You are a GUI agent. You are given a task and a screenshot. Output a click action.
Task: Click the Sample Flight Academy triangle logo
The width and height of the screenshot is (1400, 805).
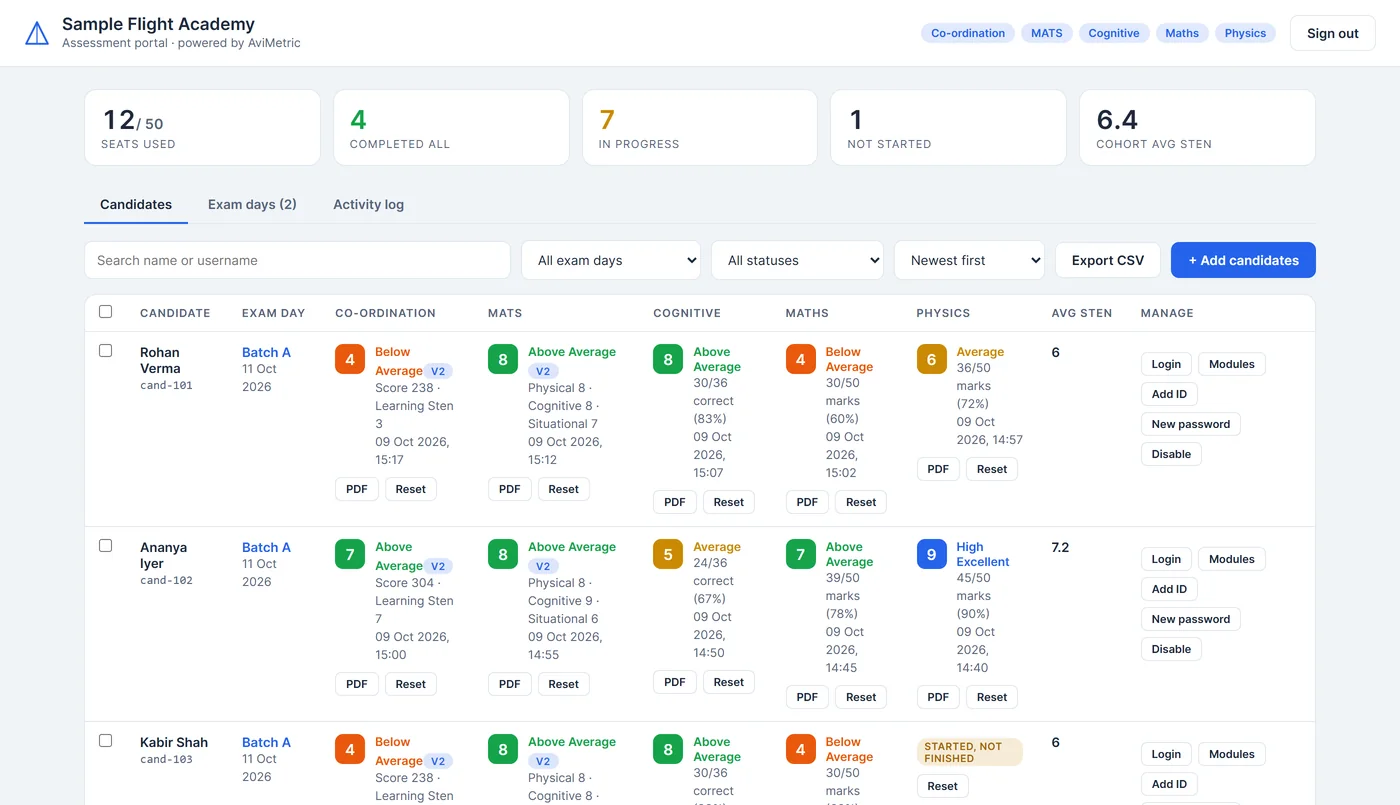(37, 33)
